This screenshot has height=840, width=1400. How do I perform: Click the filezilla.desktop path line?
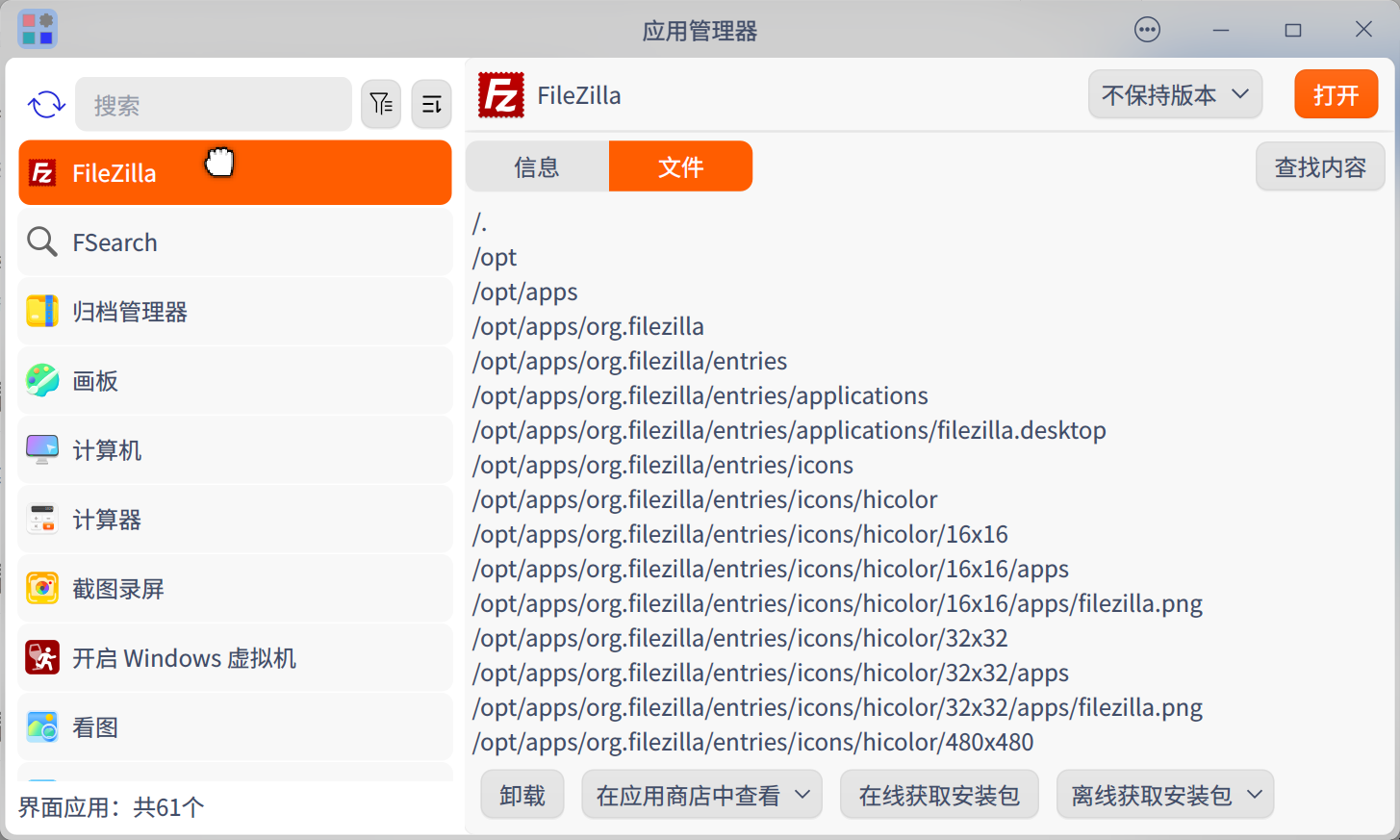click(x=789, y=431)
